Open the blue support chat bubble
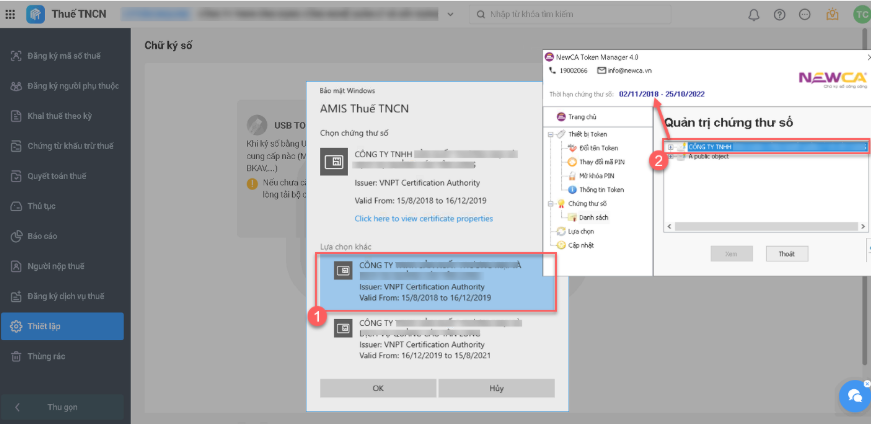Screen dimensions: 871x424 pyautogui.click(x=854, y=396)
